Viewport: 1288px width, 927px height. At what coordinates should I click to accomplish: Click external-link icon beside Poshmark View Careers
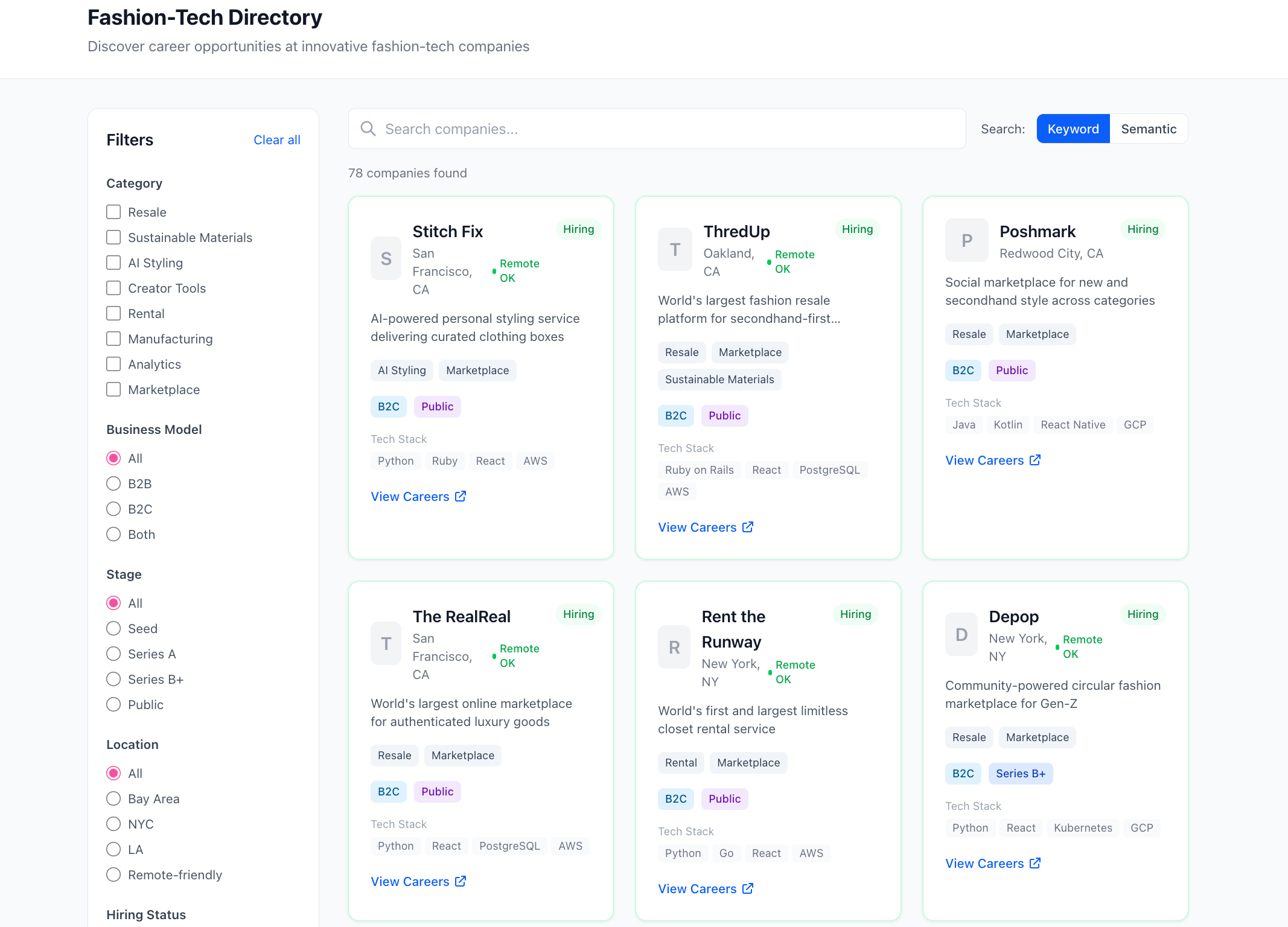pos(1035,460)
